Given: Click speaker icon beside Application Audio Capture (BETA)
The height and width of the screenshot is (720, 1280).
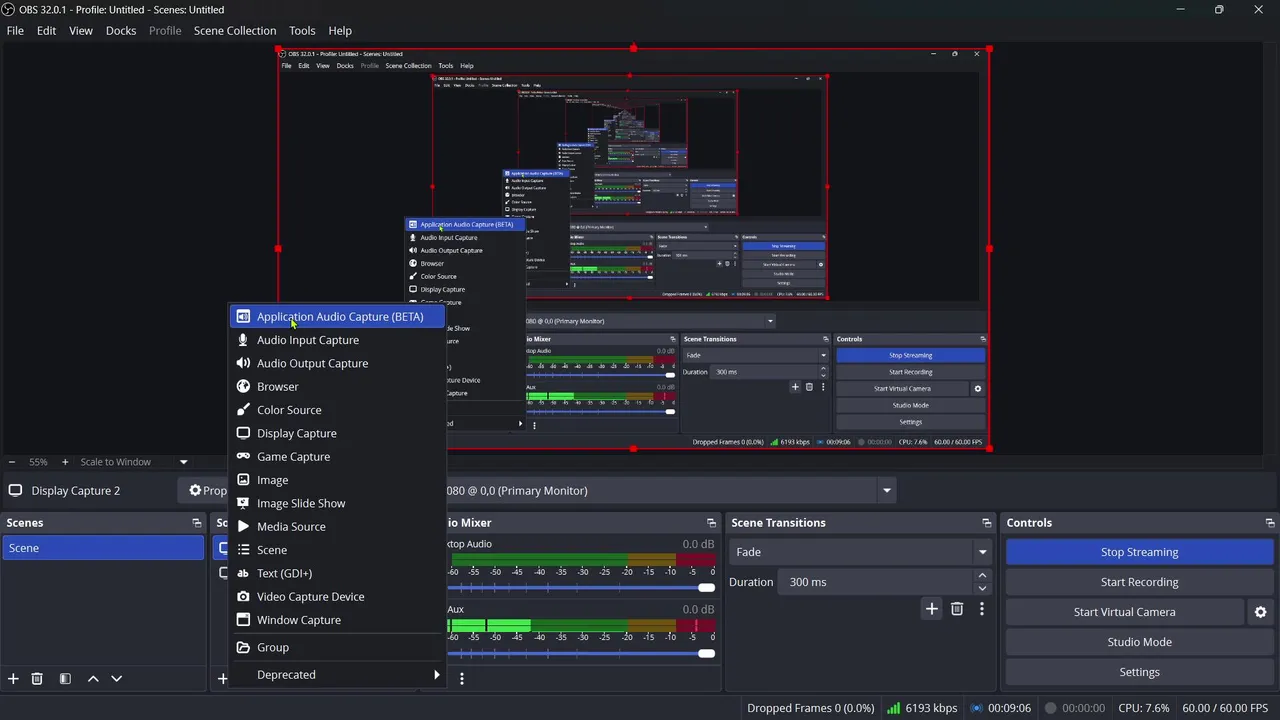Looking at the screenshot, I should click(x=243, y=317).
